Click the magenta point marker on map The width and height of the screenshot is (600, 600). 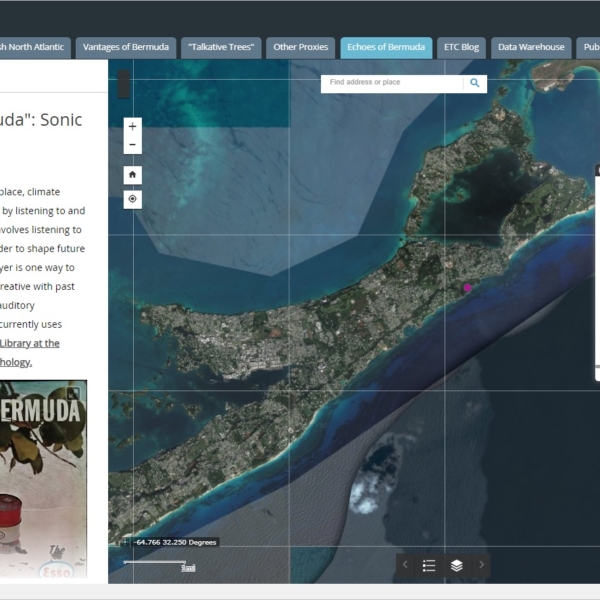[x=467, y=288]
